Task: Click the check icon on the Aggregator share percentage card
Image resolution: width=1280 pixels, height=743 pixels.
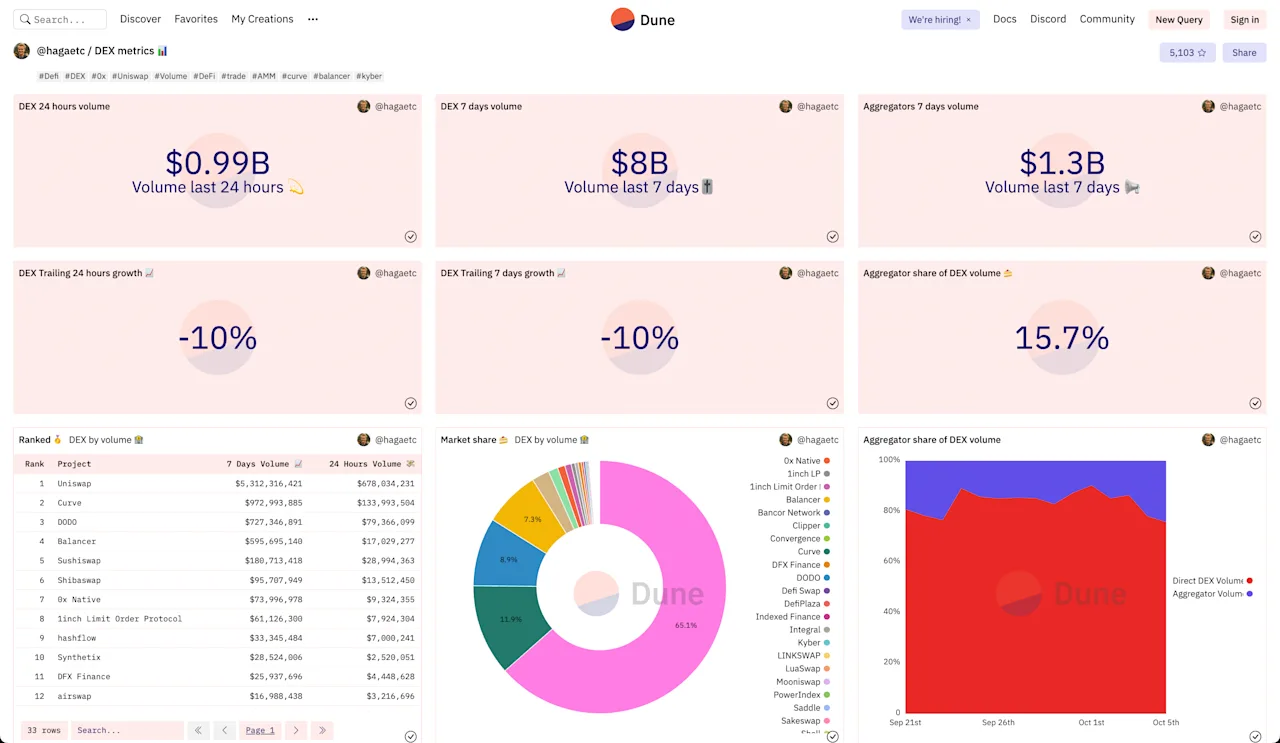Action: coord(1255,404)
